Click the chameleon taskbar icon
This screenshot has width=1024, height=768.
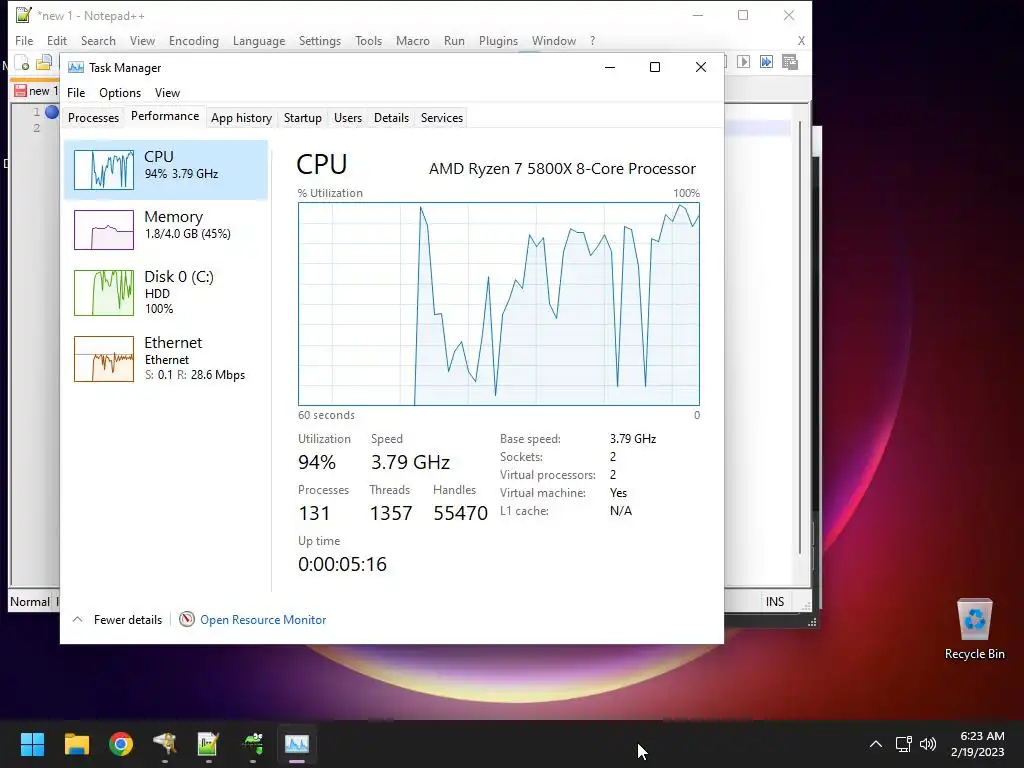[x=253, y=744]
